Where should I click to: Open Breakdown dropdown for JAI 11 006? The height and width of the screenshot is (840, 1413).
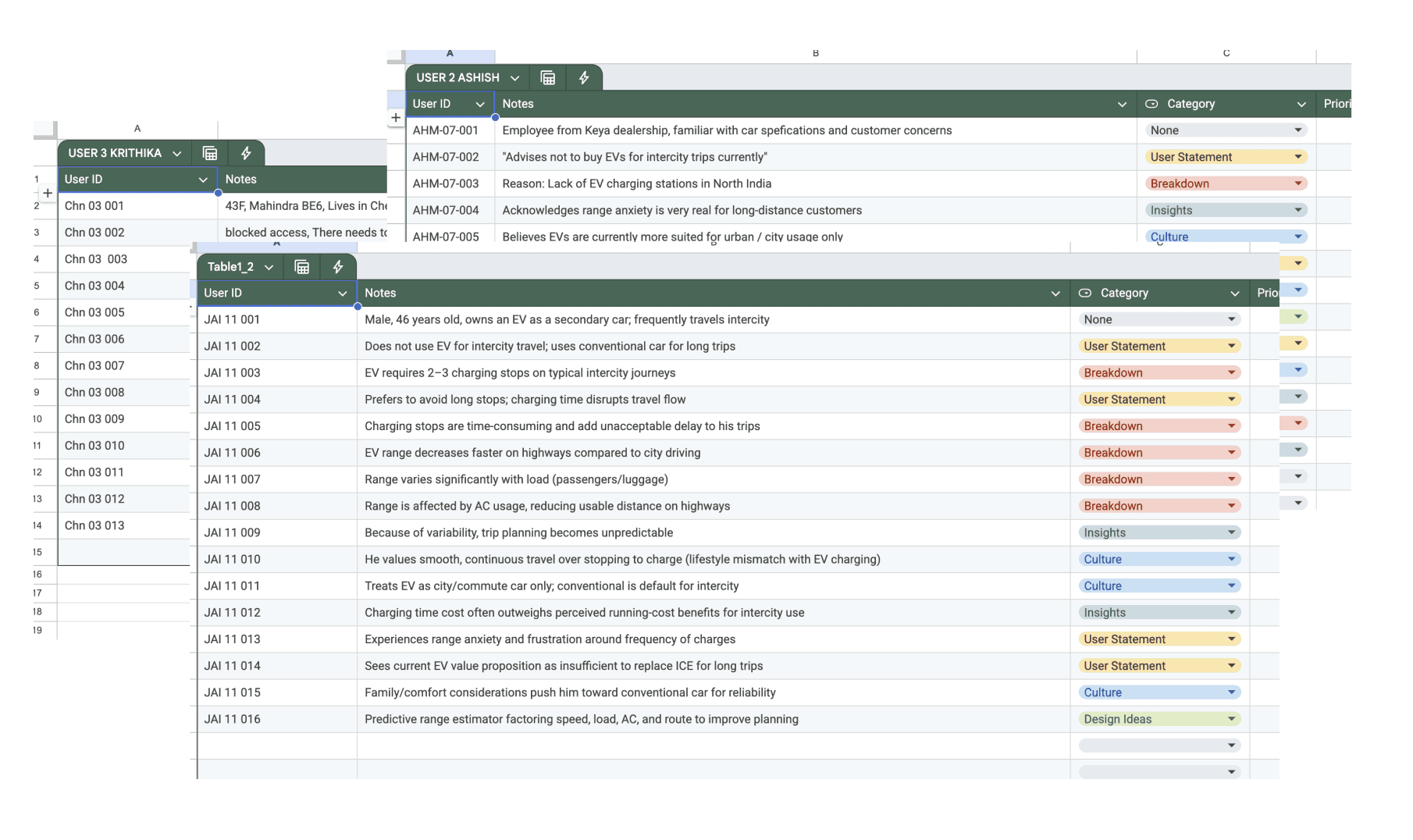coord(1159,452)
